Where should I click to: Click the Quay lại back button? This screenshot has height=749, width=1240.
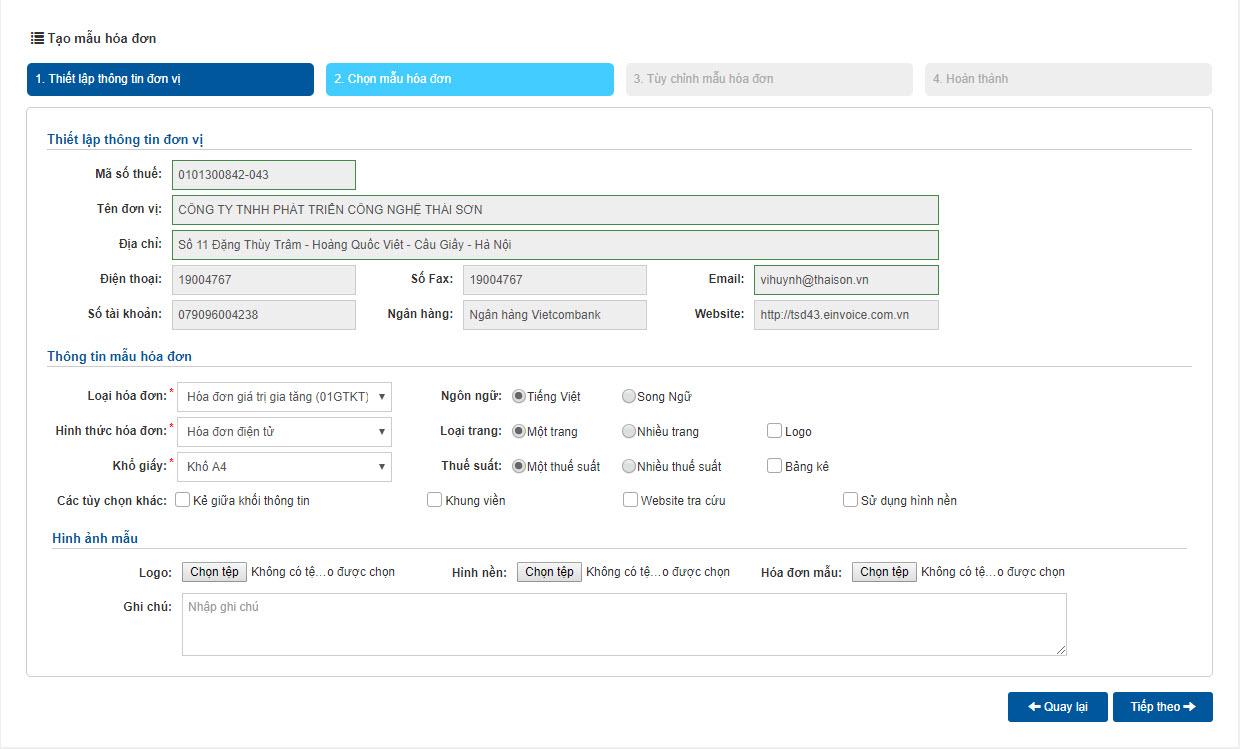(1057, 707)
